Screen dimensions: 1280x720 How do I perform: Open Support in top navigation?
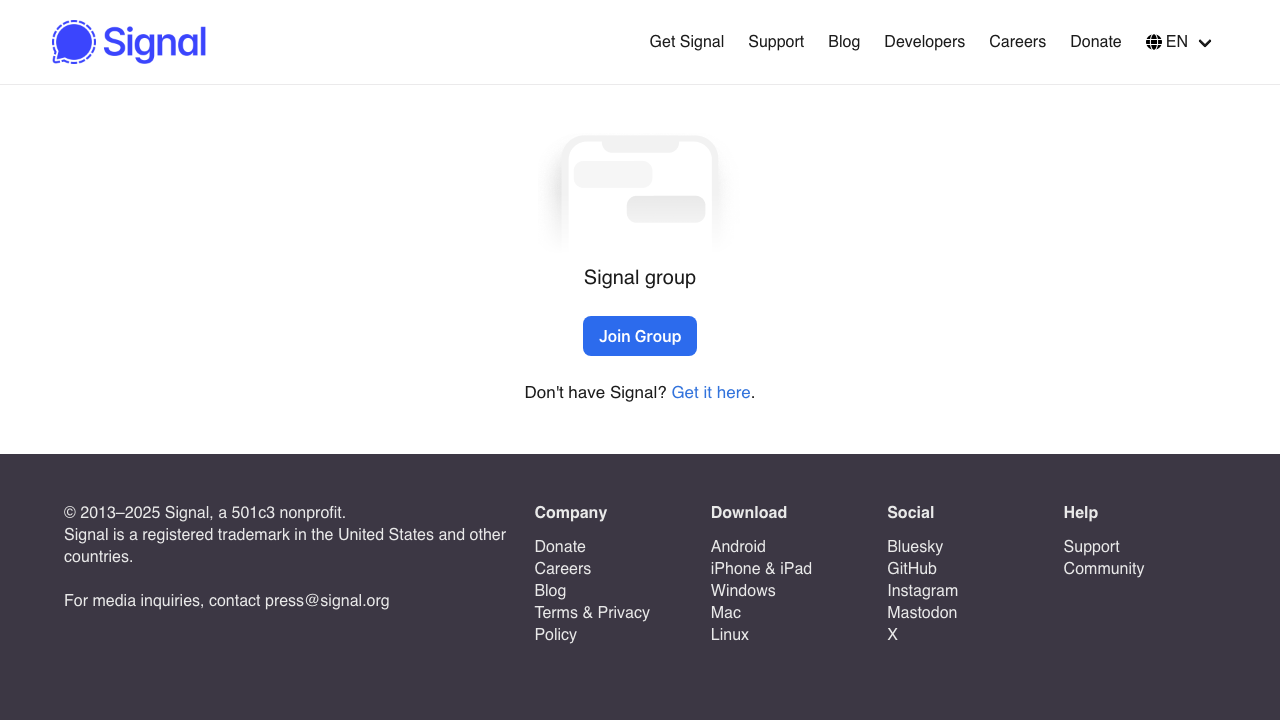[x=776, y=42]
